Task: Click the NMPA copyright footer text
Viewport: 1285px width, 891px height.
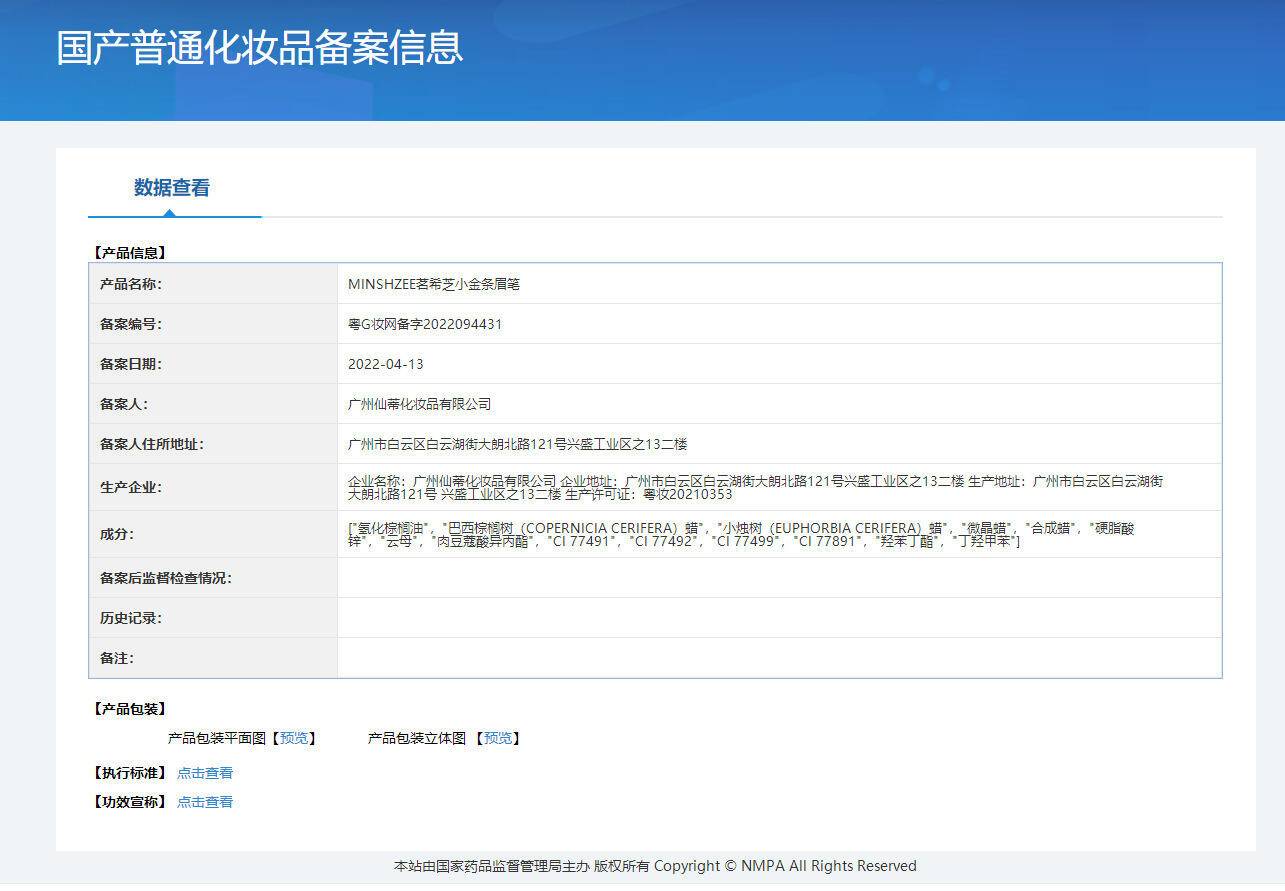Action: 655,866
